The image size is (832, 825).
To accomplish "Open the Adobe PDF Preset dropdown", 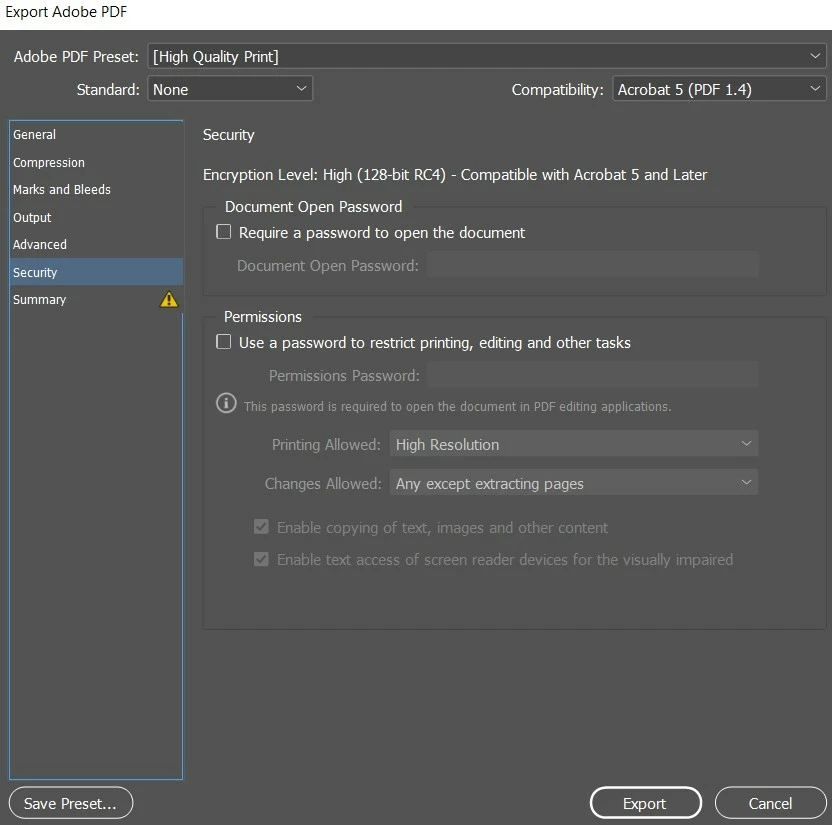I will point(487,56).
